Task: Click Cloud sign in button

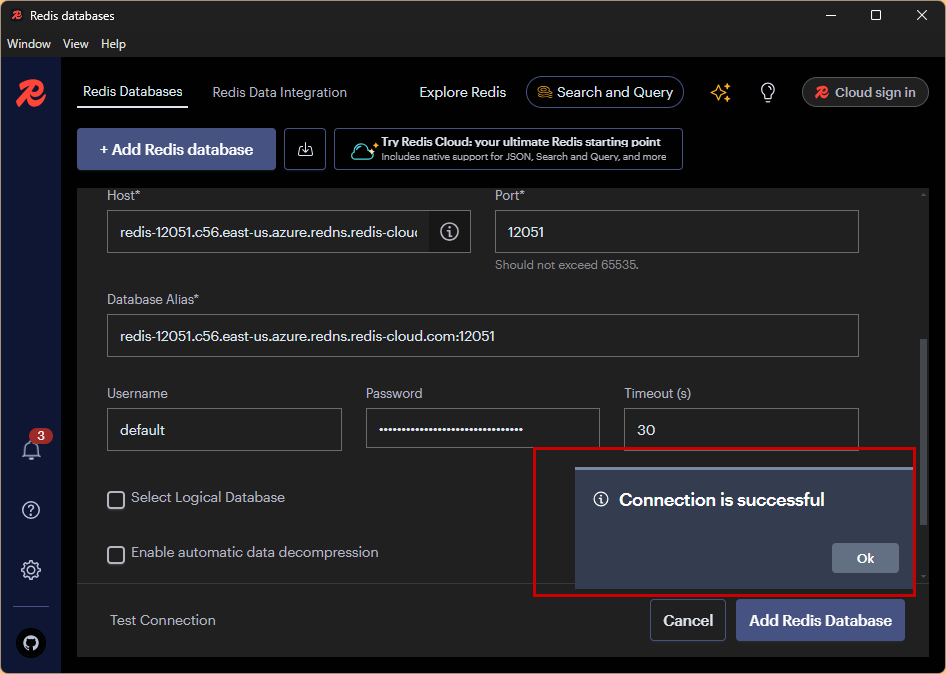Action: pyautogui.click(x=865, y=92)
